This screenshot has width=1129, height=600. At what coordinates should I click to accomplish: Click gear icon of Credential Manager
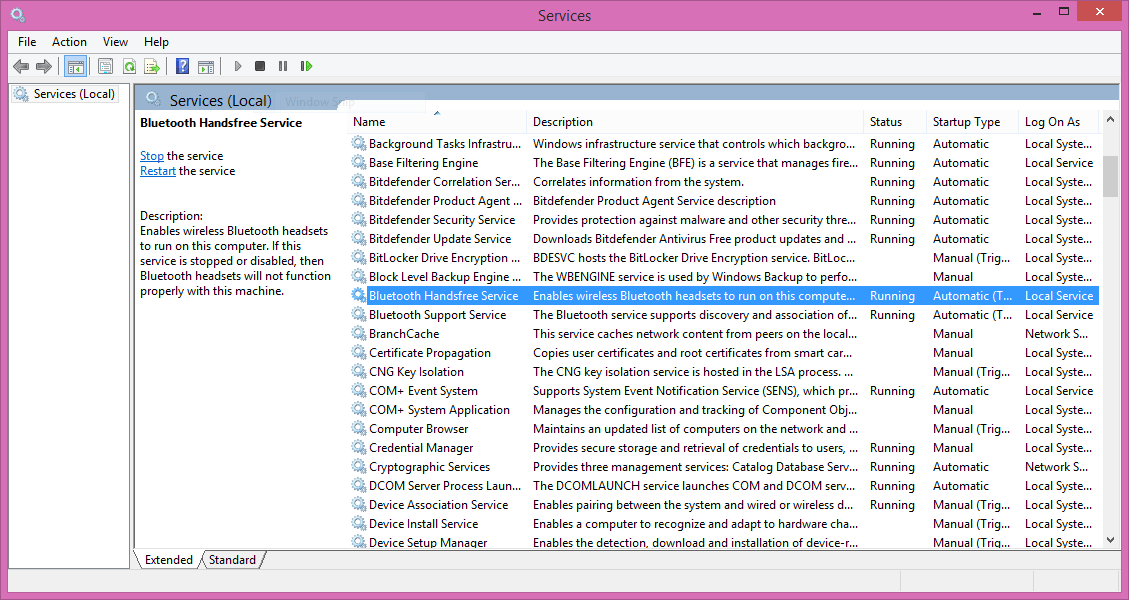pyautogui.click(x=358, y=448)
